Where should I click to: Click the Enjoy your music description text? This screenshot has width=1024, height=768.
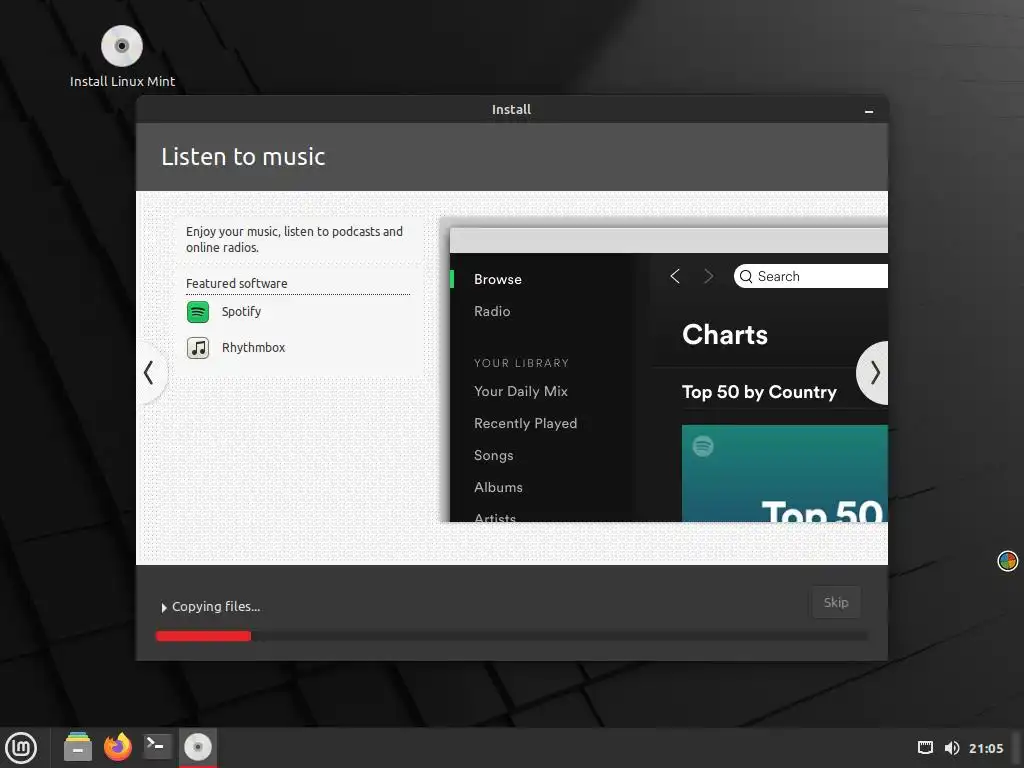click(x=294, y=240)
